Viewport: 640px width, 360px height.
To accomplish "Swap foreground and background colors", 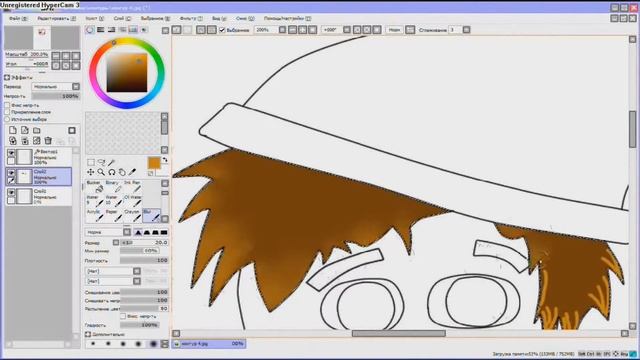I will [x=165, y=160].
